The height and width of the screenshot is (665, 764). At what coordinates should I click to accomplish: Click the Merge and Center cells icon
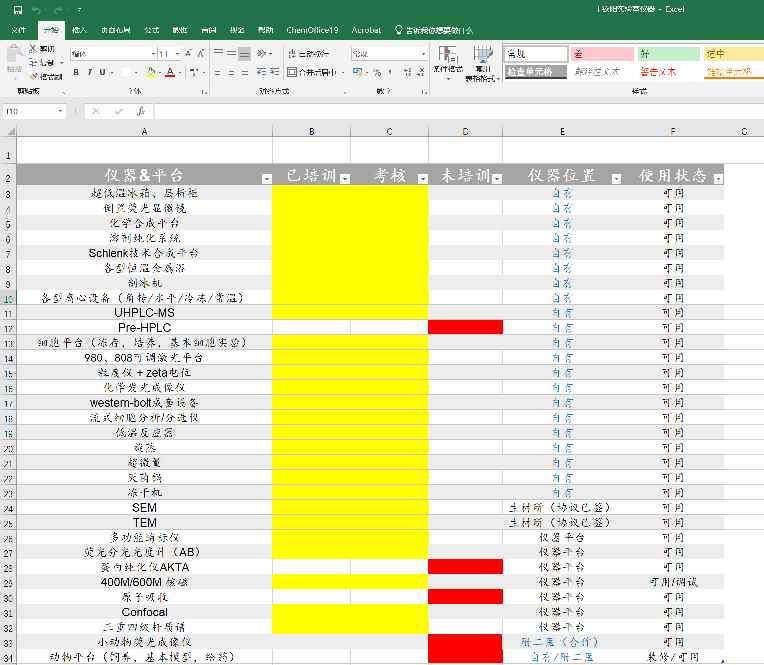pos(292,72)
